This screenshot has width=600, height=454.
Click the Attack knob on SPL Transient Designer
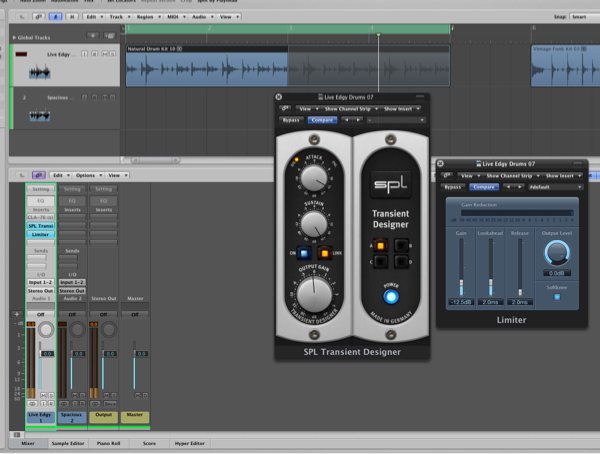click(314, 178)
